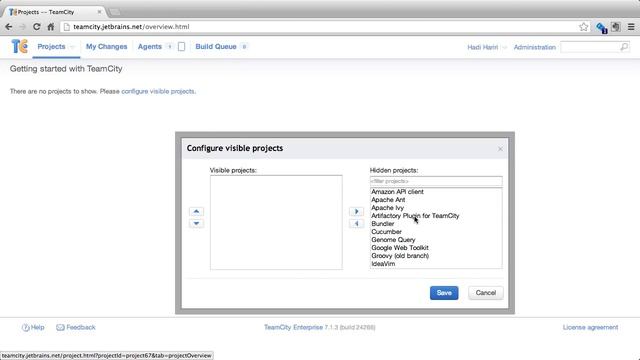Open the Agents tab

pyautogui.click(x=150, y=47)
